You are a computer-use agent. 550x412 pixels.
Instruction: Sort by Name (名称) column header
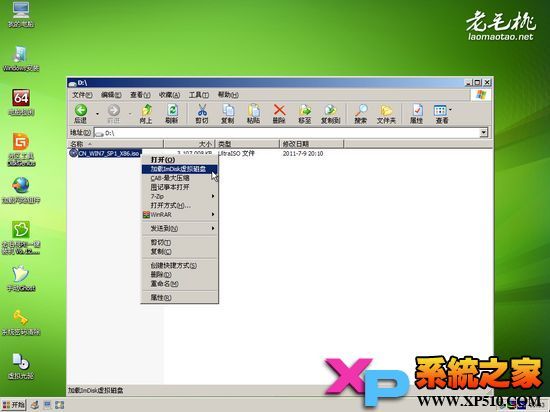click(x=115, y=144)
